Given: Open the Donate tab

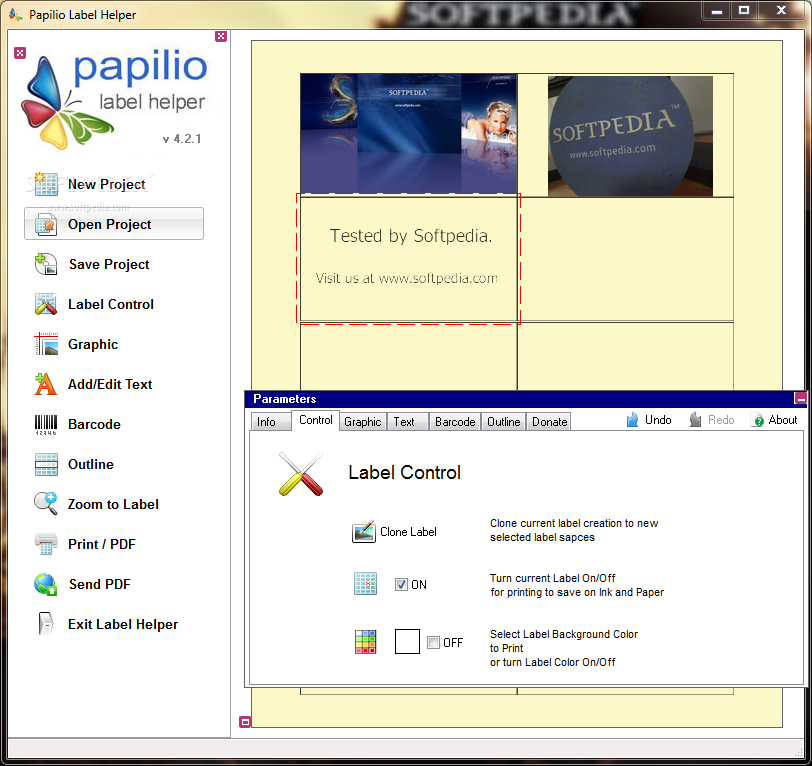Looking at the screenshot, I should click(549, 422).
